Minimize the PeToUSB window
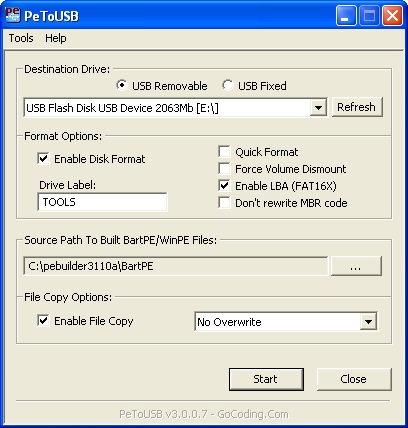The image size is (408, 428). click(x=346, y=16)
